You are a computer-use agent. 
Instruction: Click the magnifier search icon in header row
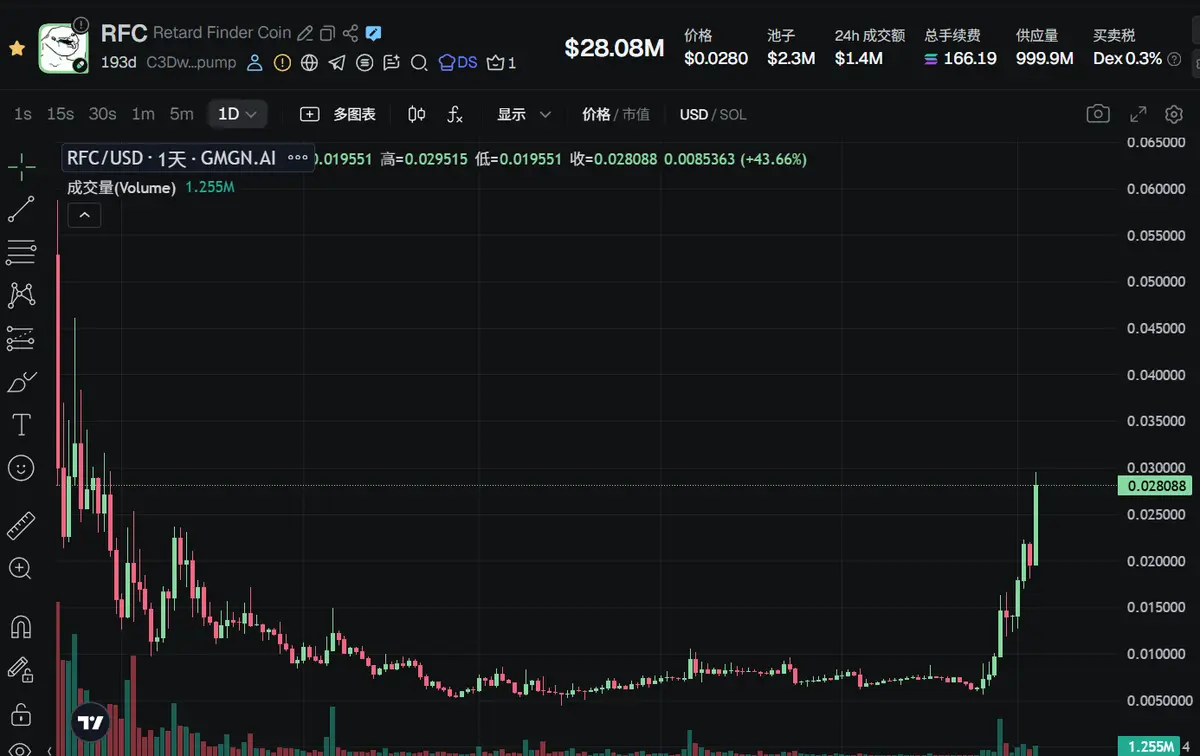(x=420, y=63)
